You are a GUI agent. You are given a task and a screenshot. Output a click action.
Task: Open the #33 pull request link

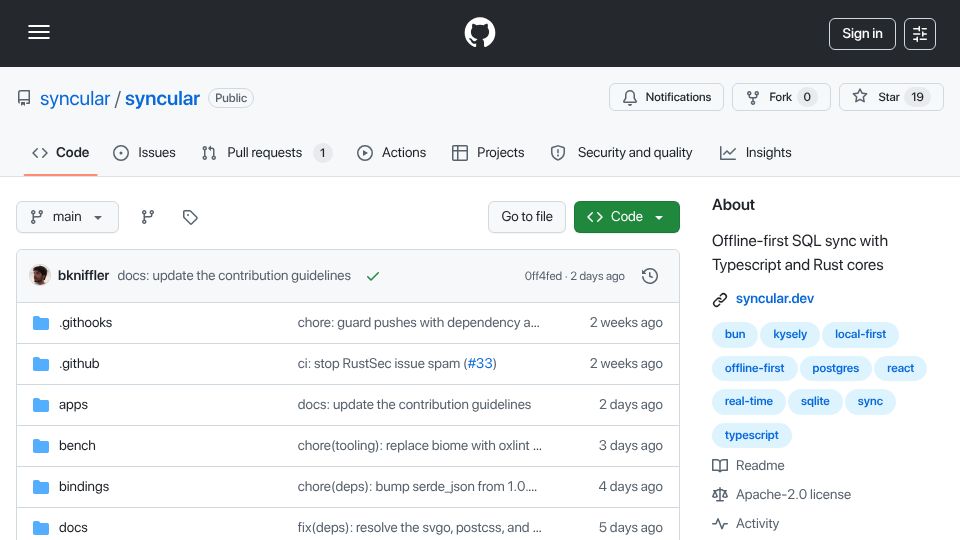pos(480,364)
